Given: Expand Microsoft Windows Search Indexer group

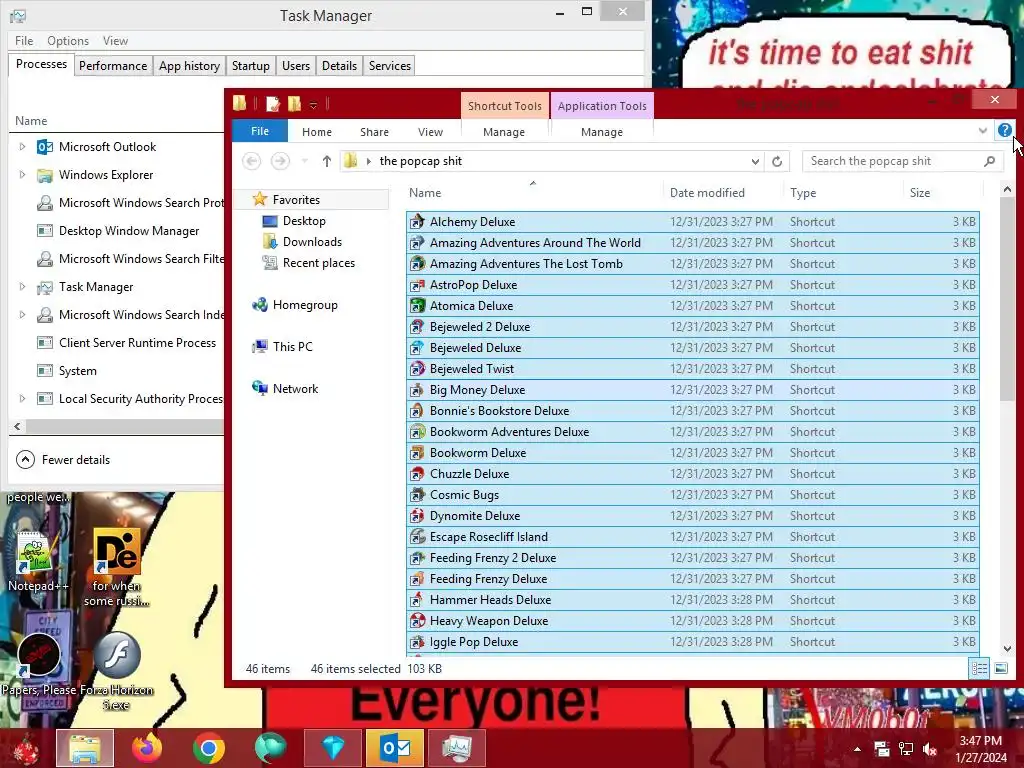Looking at the screenshot, I should (x=22, y=315).
